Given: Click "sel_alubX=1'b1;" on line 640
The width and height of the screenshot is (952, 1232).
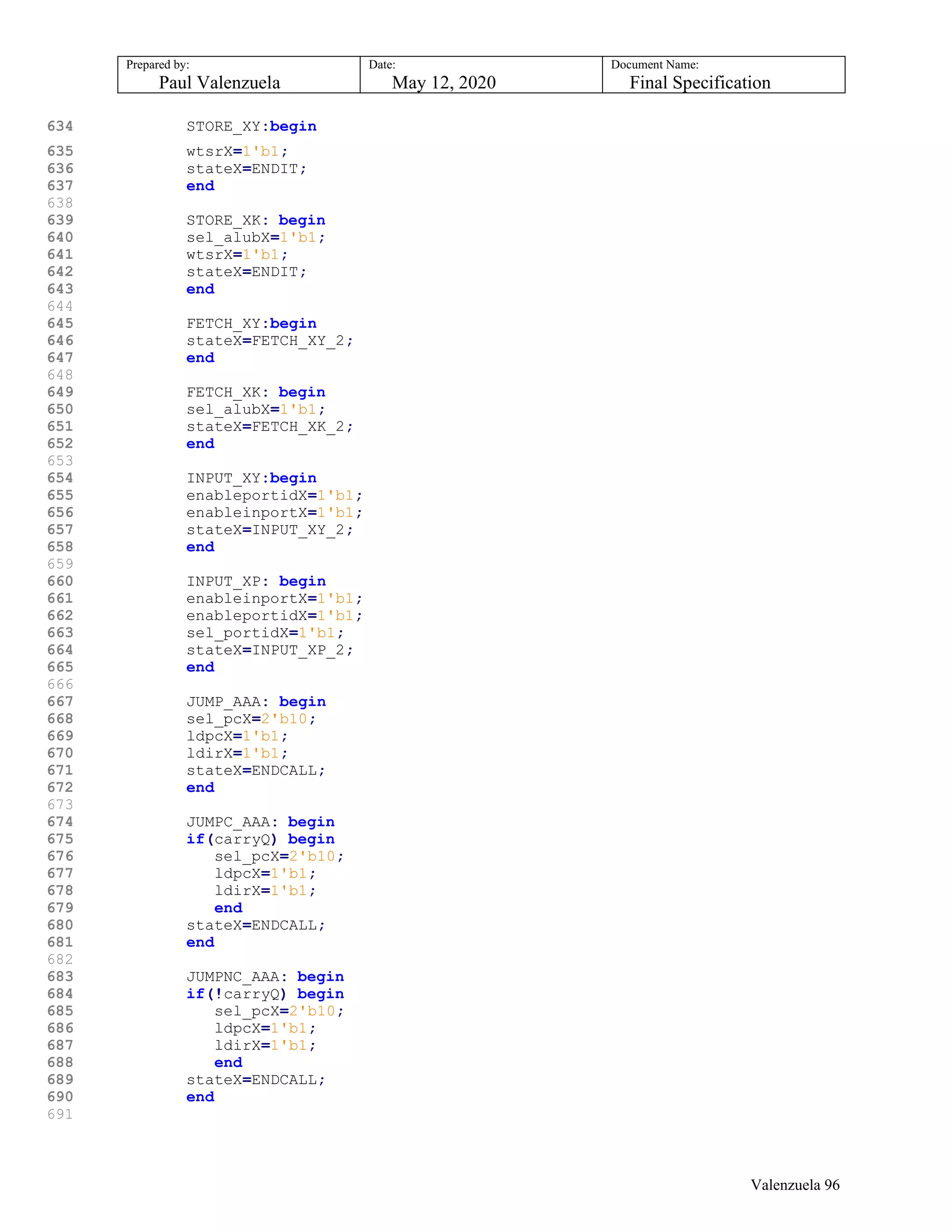Looking at the screenshot, I should tap(256, 238).
